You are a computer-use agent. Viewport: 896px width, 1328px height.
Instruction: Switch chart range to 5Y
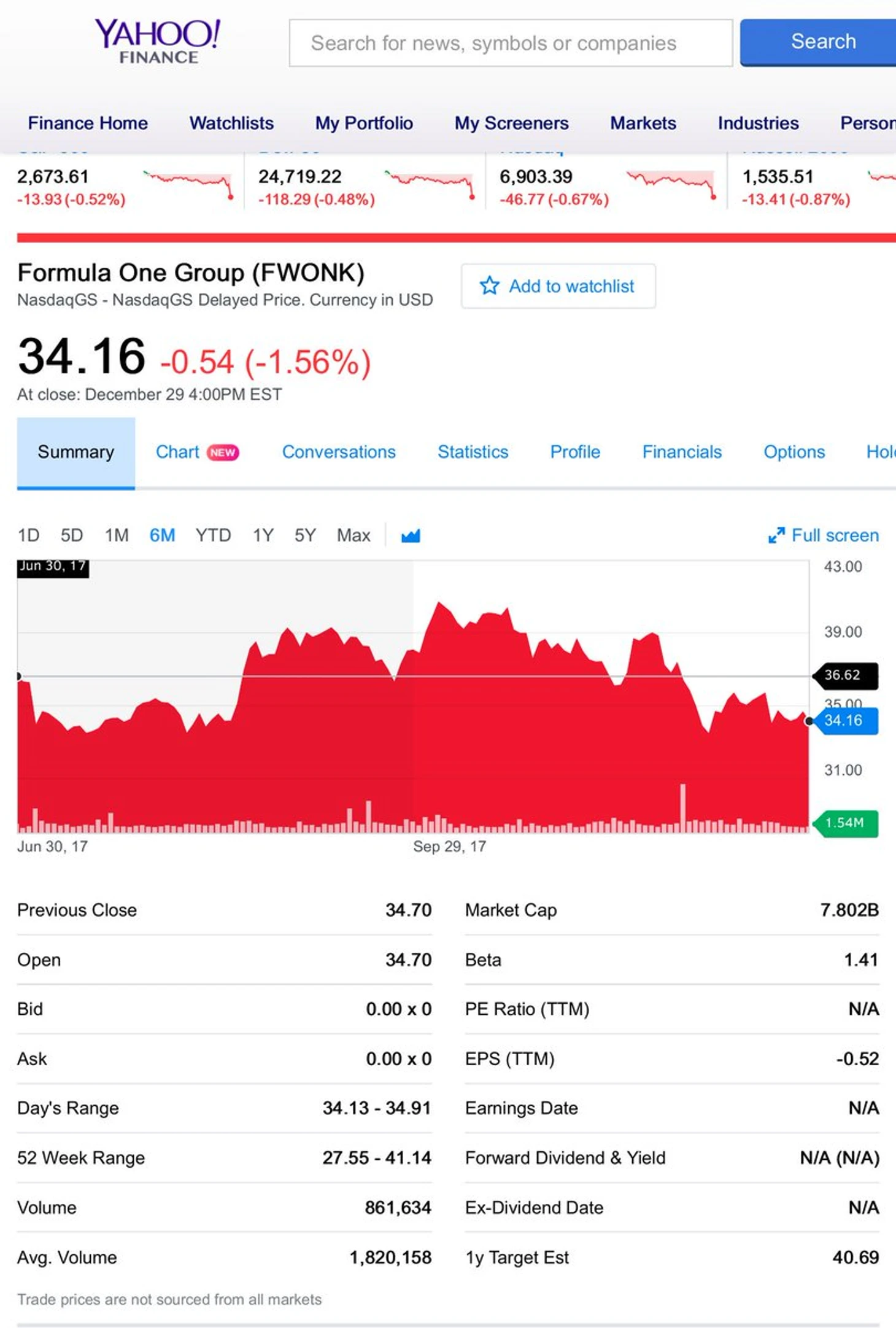pyautogui.click(x=305, y=535)
